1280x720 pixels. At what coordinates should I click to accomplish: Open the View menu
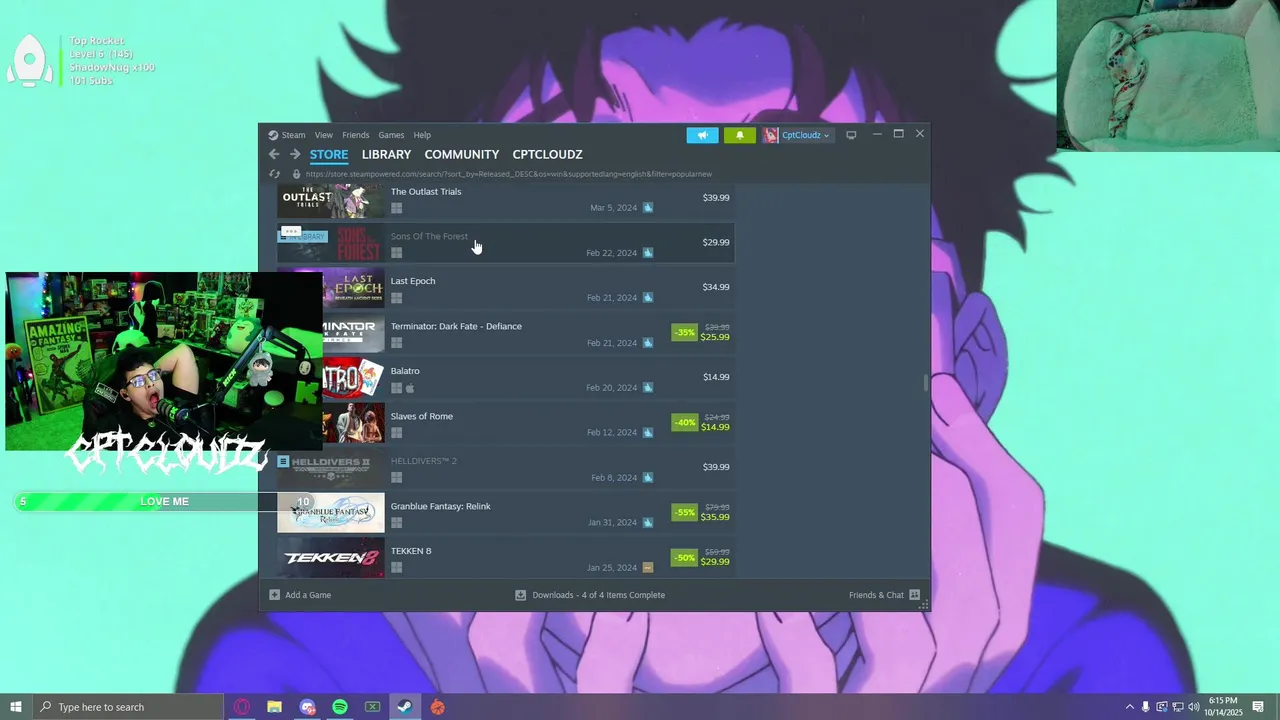pos(324,135)
